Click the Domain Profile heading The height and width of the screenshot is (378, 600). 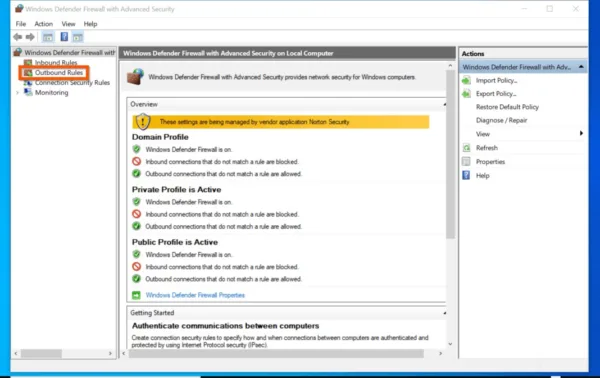coord(160,137)
